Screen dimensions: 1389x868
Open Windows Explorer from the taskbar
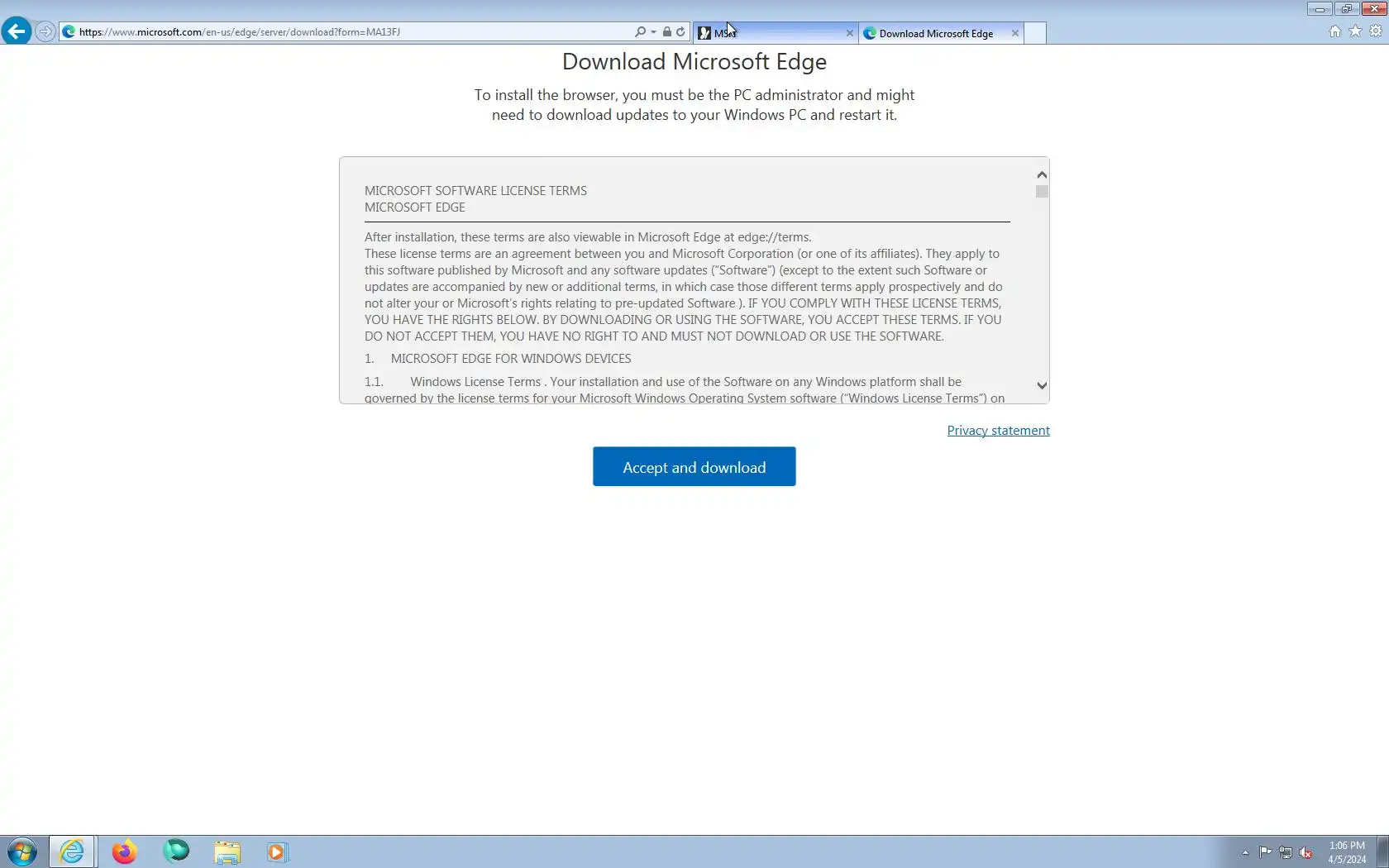tap(227, 851)
